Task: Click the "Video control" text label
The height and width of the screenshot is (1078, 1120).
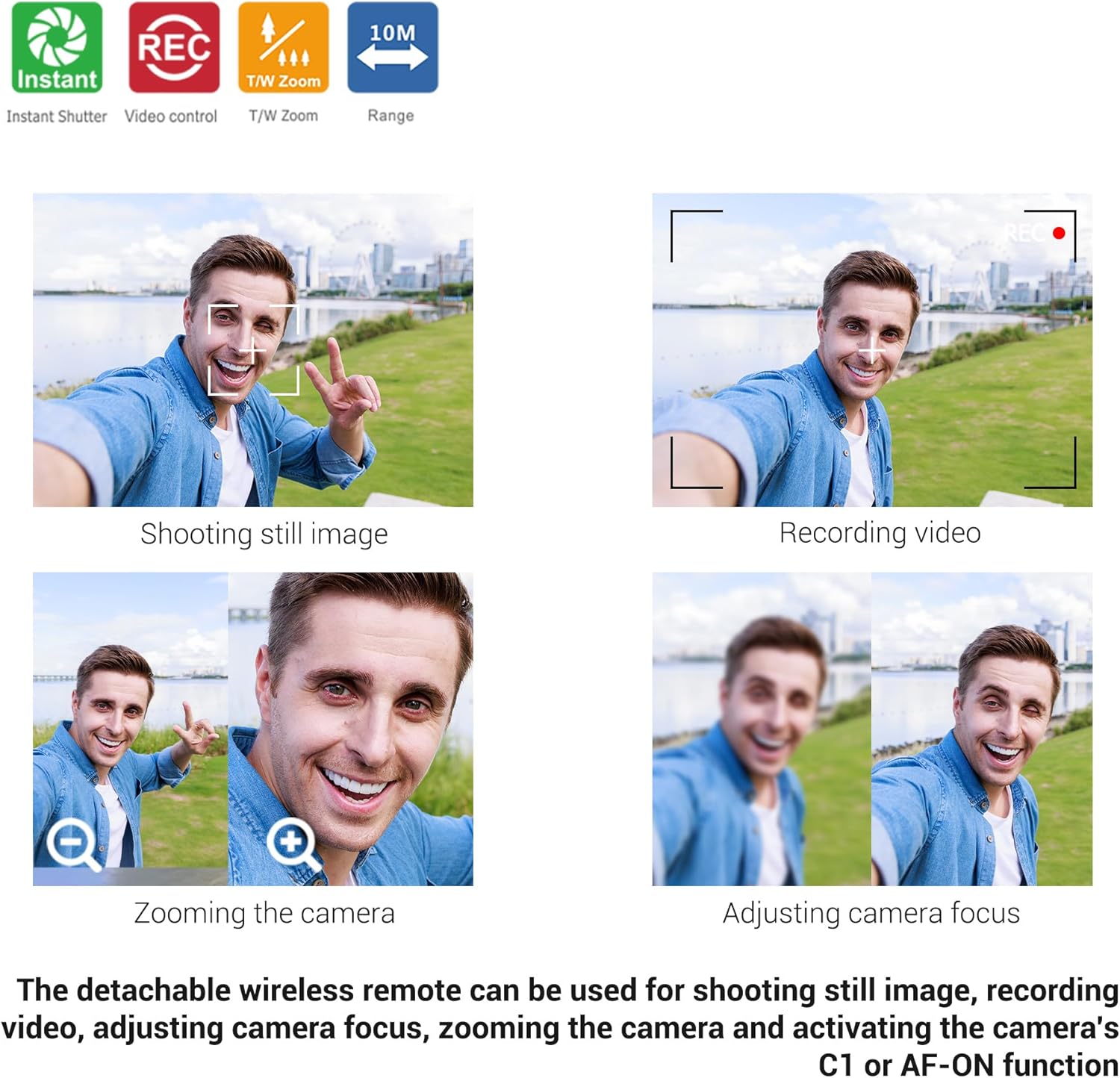Action: click(170, 116)
